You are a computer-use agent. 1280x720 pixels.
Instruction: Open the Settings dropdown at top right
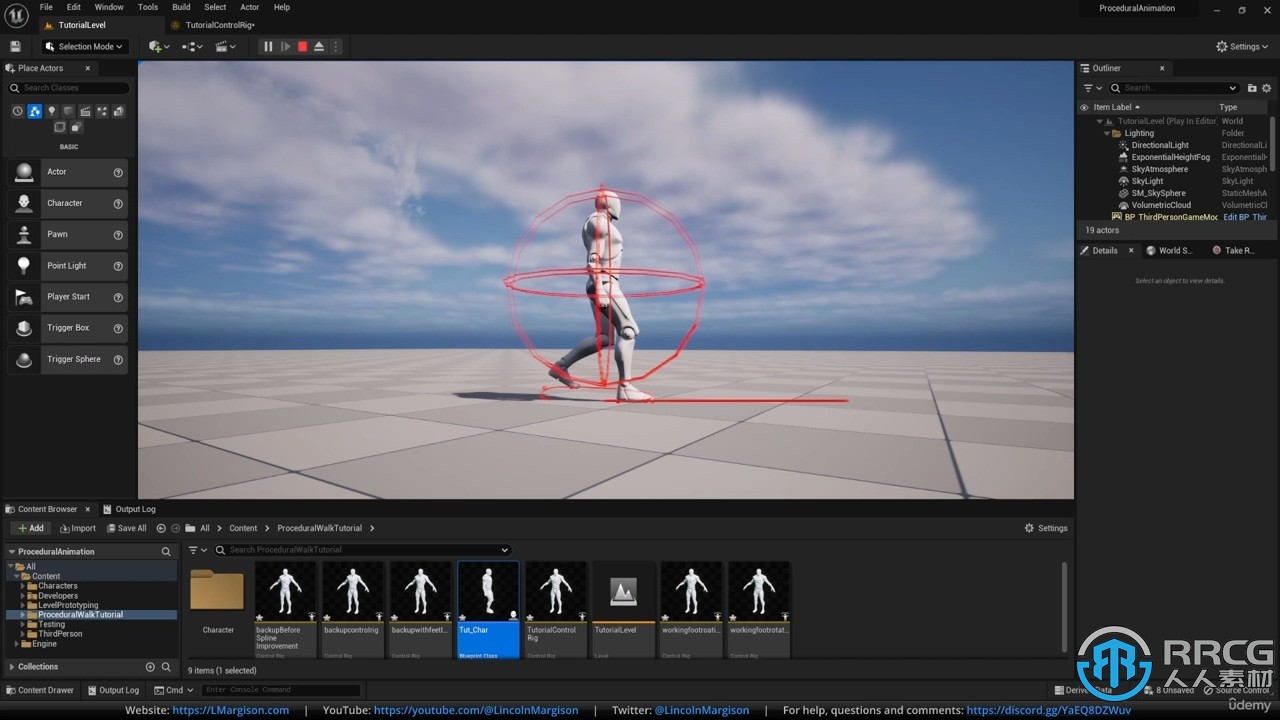point(1243,46)
